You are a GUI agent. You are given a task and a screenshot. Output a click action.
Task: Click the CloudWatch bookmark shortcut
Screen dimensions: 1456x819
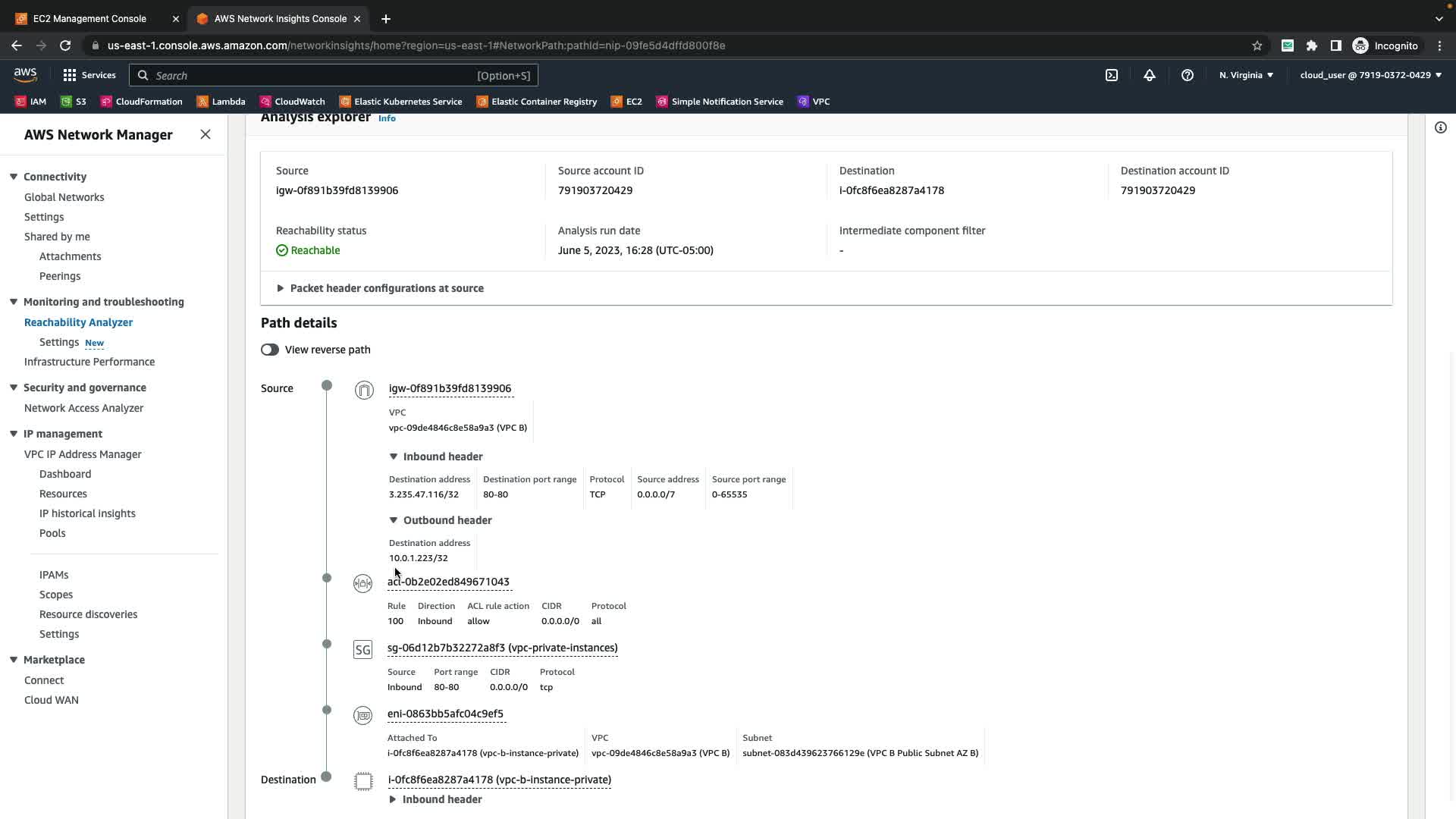coord(292,102)
